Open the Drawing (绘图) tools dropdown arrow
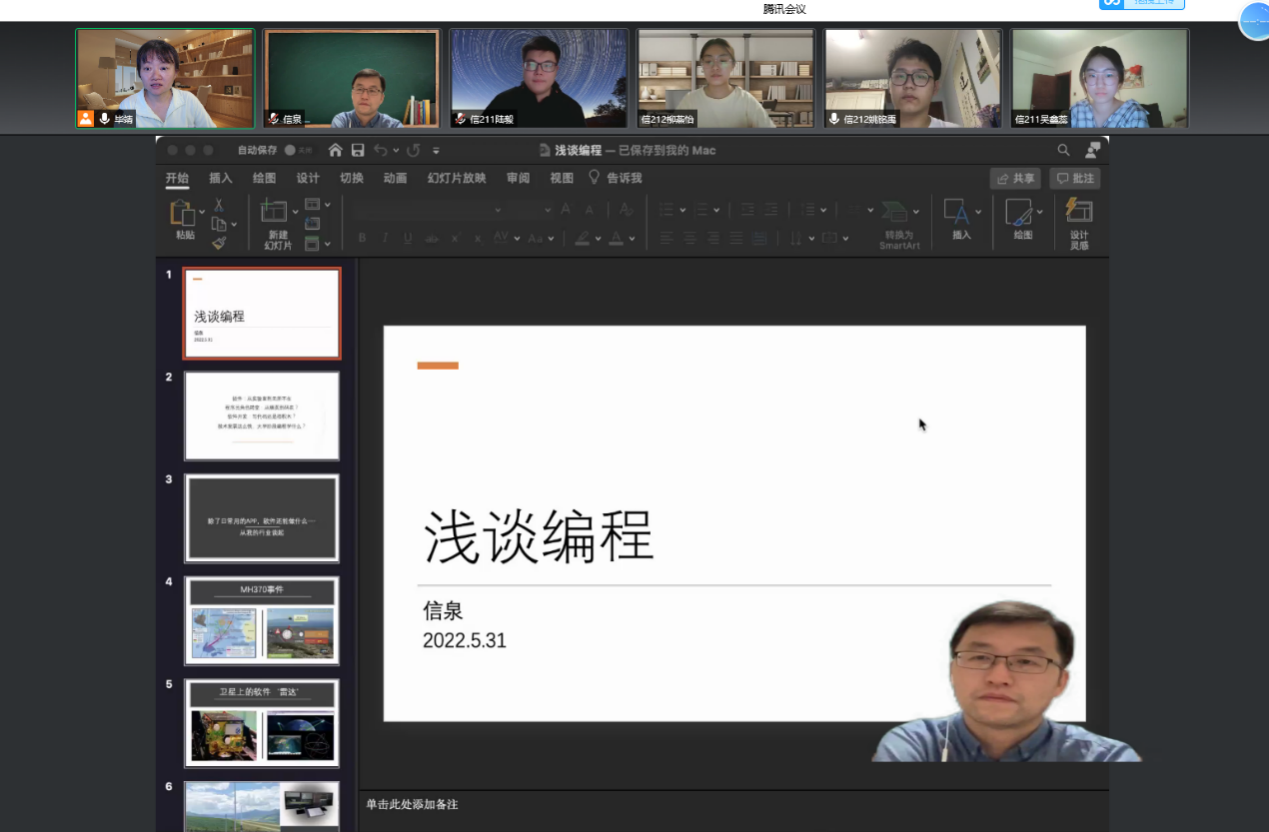This screenshot has height=832, width=1269. click(x=1040, y=212)
